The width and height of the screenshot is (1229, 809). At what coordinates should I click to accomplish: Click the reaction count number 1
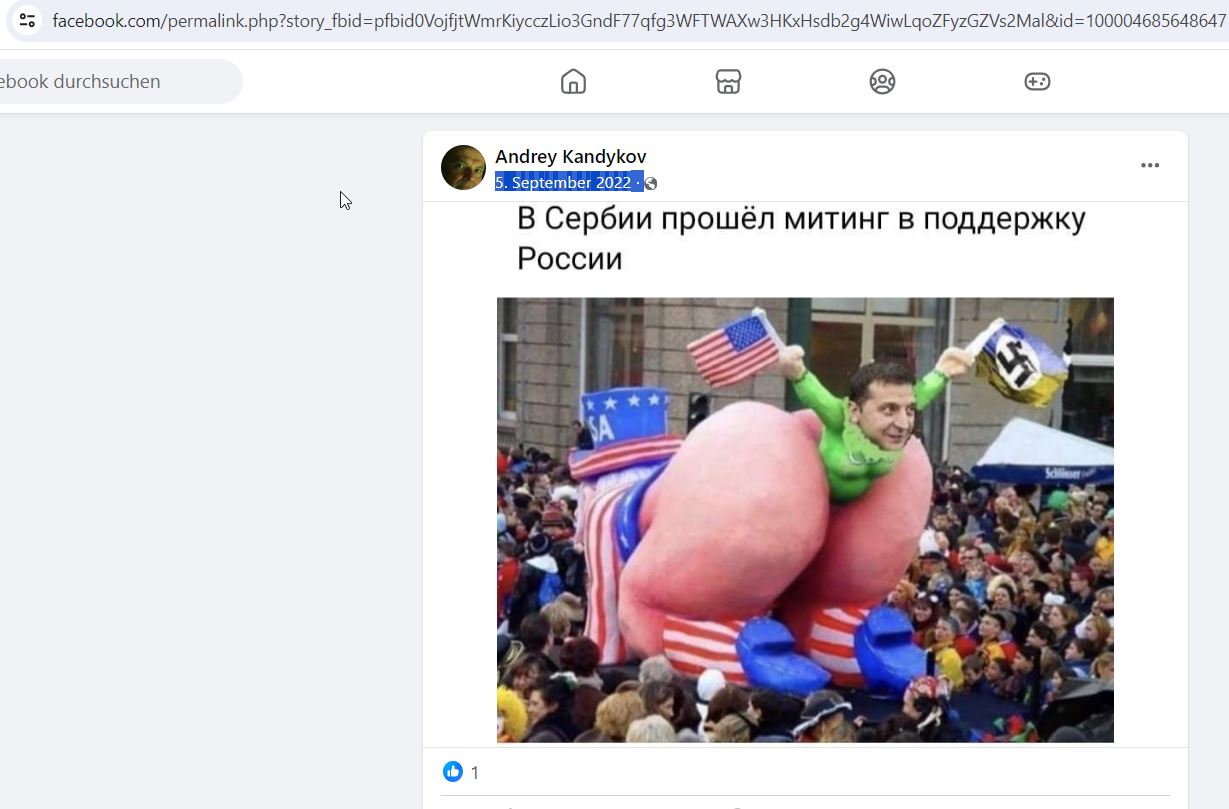(475, 772)
